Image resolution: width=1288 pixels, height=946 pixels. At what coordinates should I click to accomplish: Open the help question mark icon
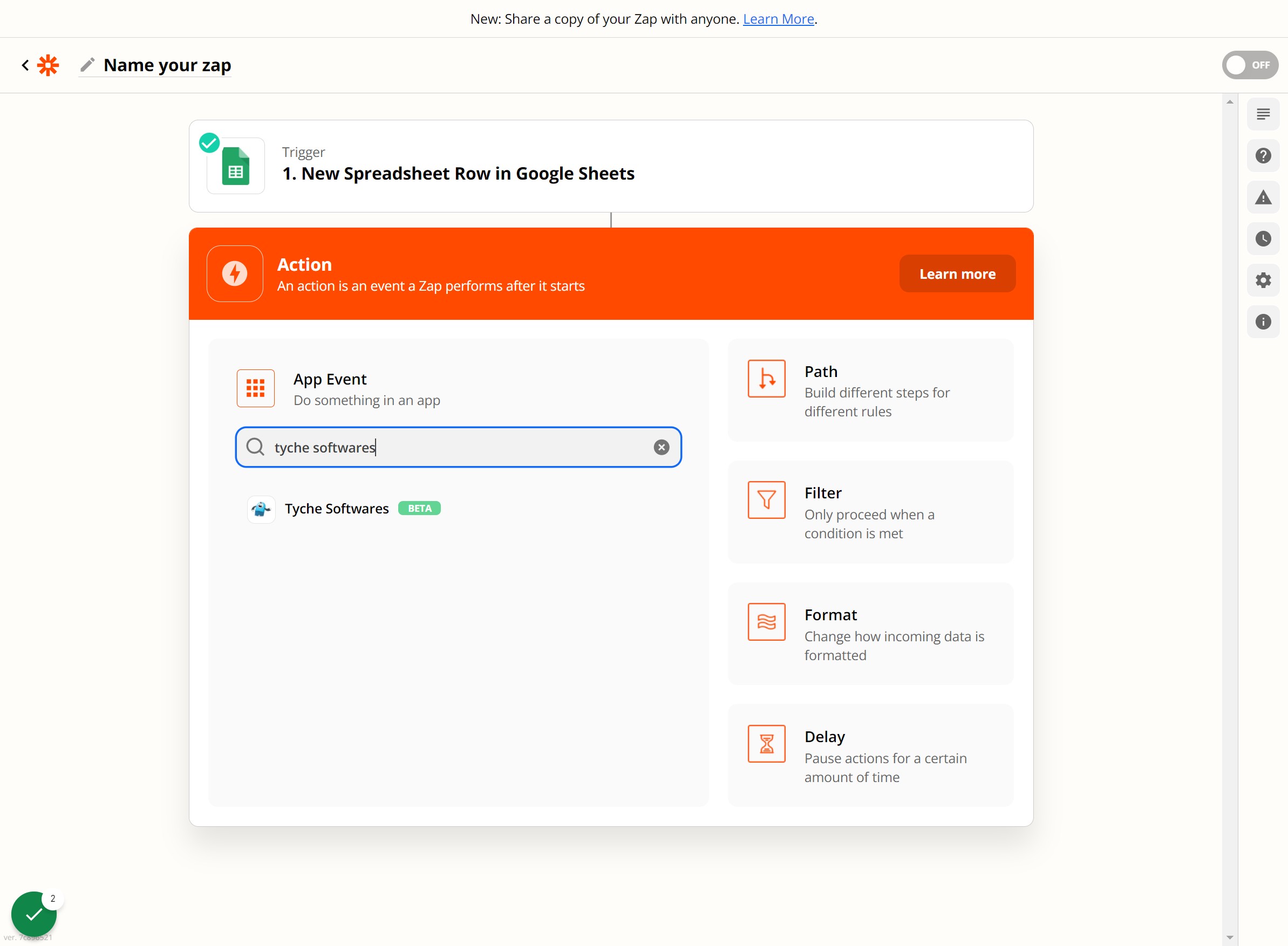point(1263,156)
